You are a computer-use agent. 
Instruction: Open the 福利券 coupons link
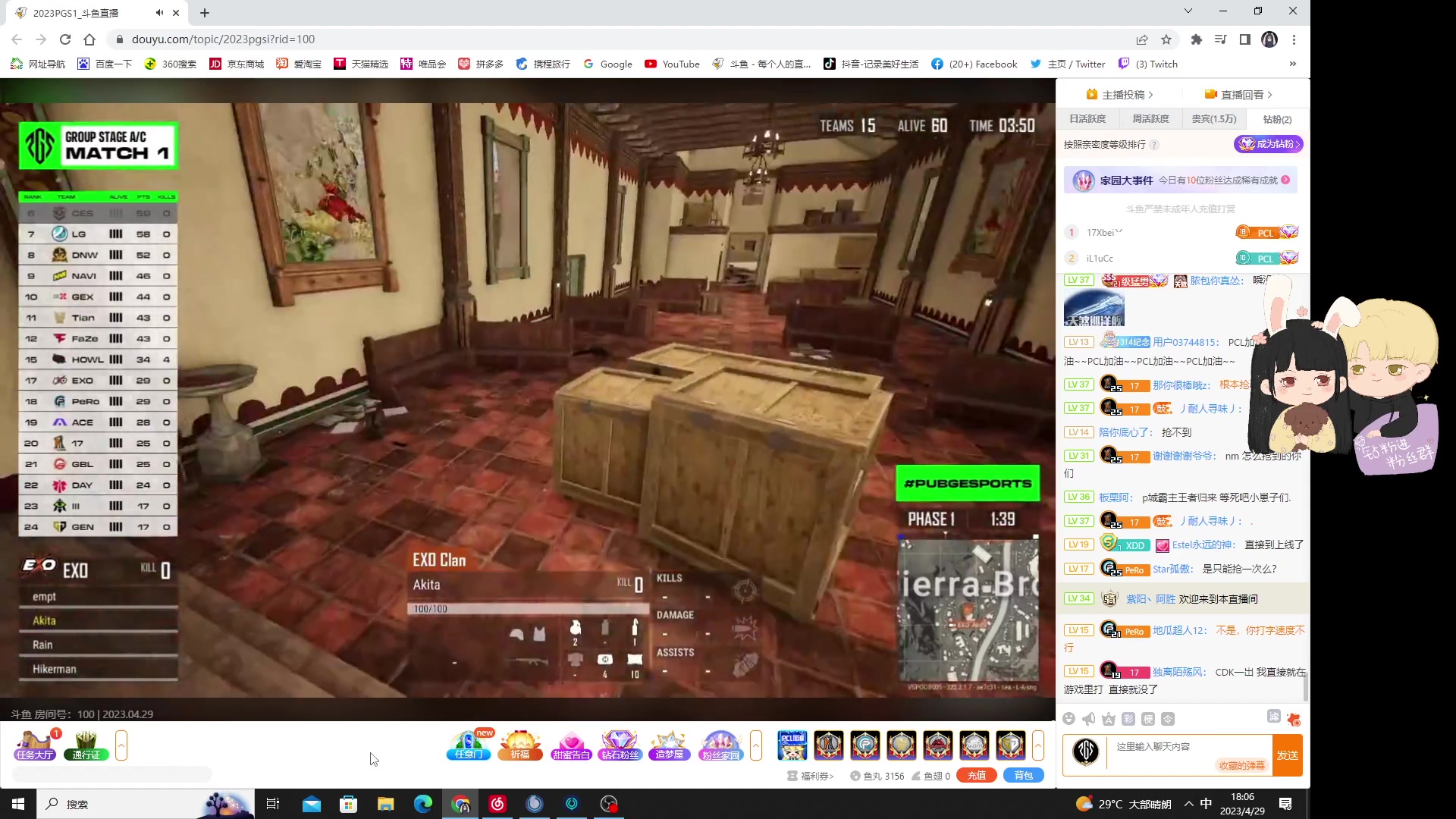811,777
